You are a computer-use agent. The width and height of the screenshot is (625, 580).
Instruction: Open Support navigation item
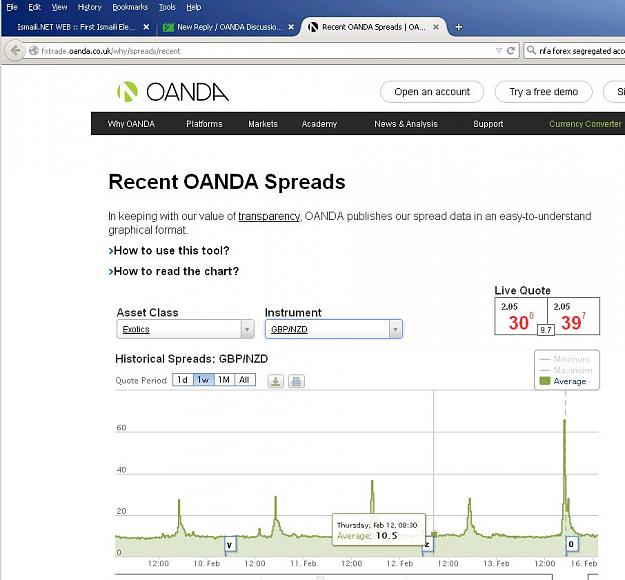(488, 124)
